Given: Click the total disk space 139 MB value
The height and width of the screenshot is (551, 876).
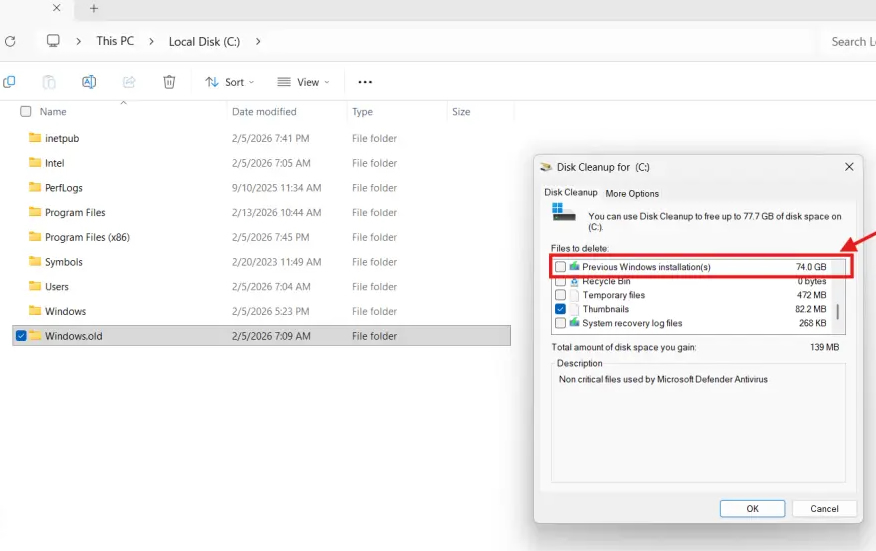Looking at the screenshot, I should click(x=825, y=347).
